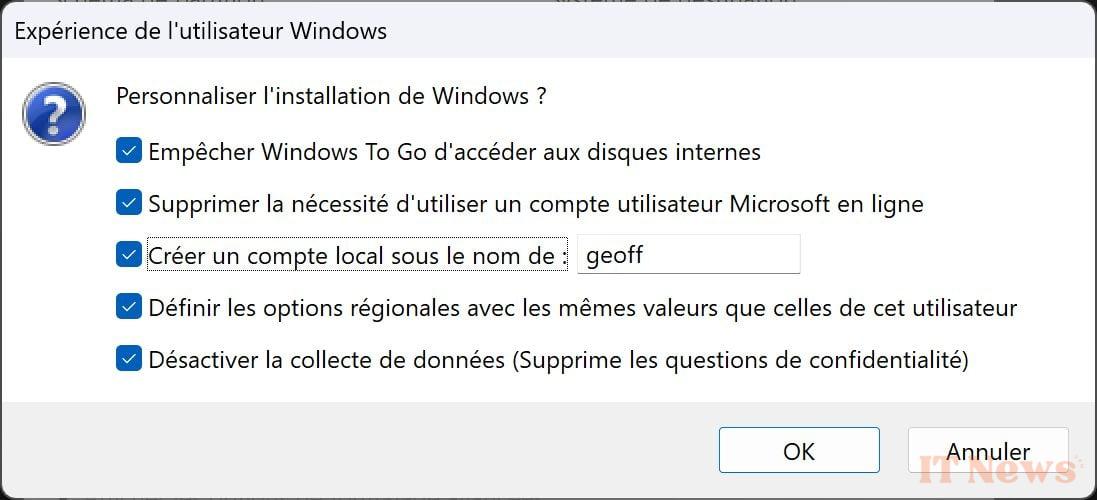Screen dimensions: 1097x500
Task: Click the heading 'Personnaliser l'installation de Windows ?'
Action: pos(331,96)
